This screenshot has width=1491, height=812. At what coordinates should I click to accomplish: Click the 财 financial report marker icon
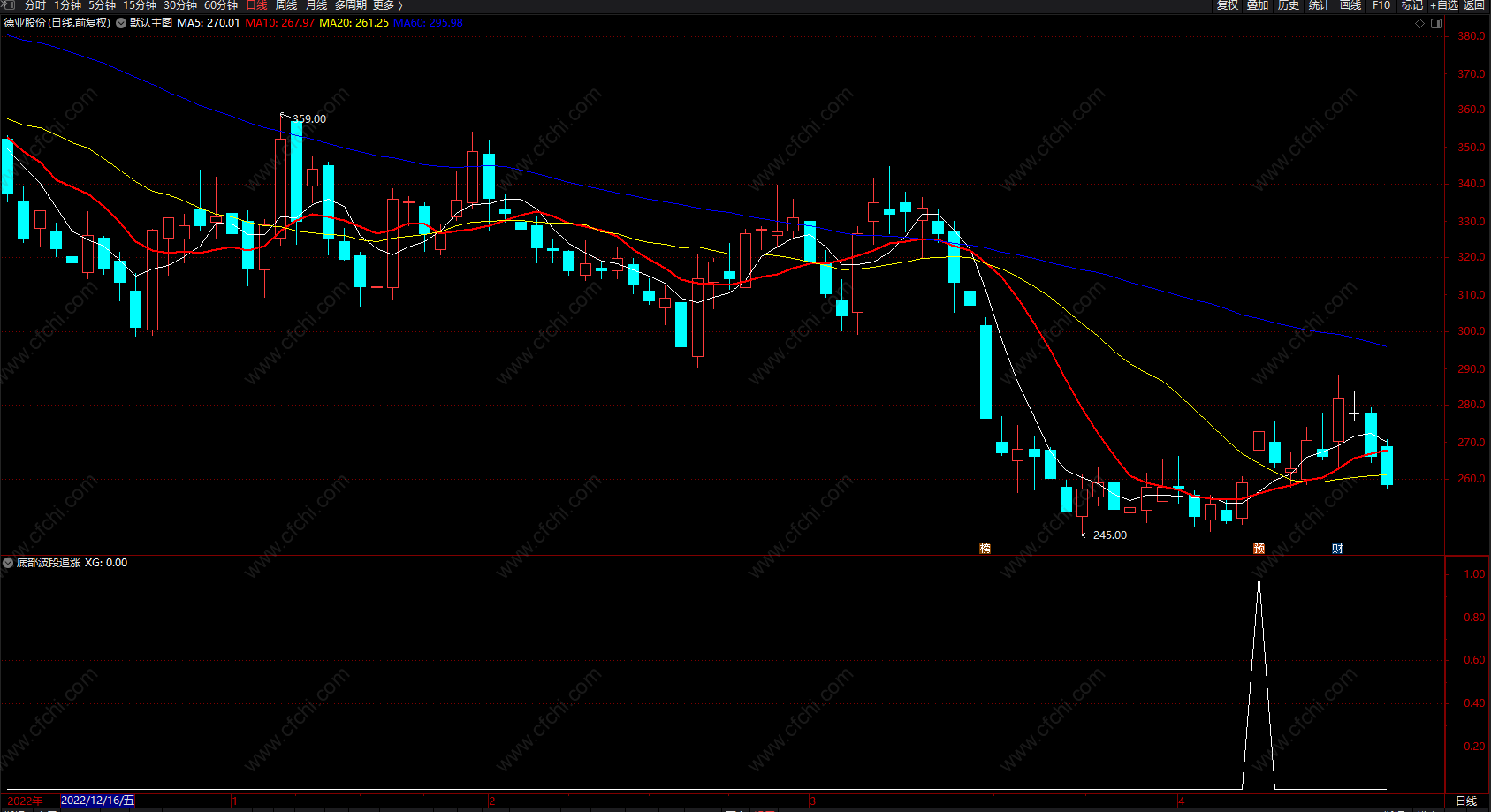point(1338,549)
